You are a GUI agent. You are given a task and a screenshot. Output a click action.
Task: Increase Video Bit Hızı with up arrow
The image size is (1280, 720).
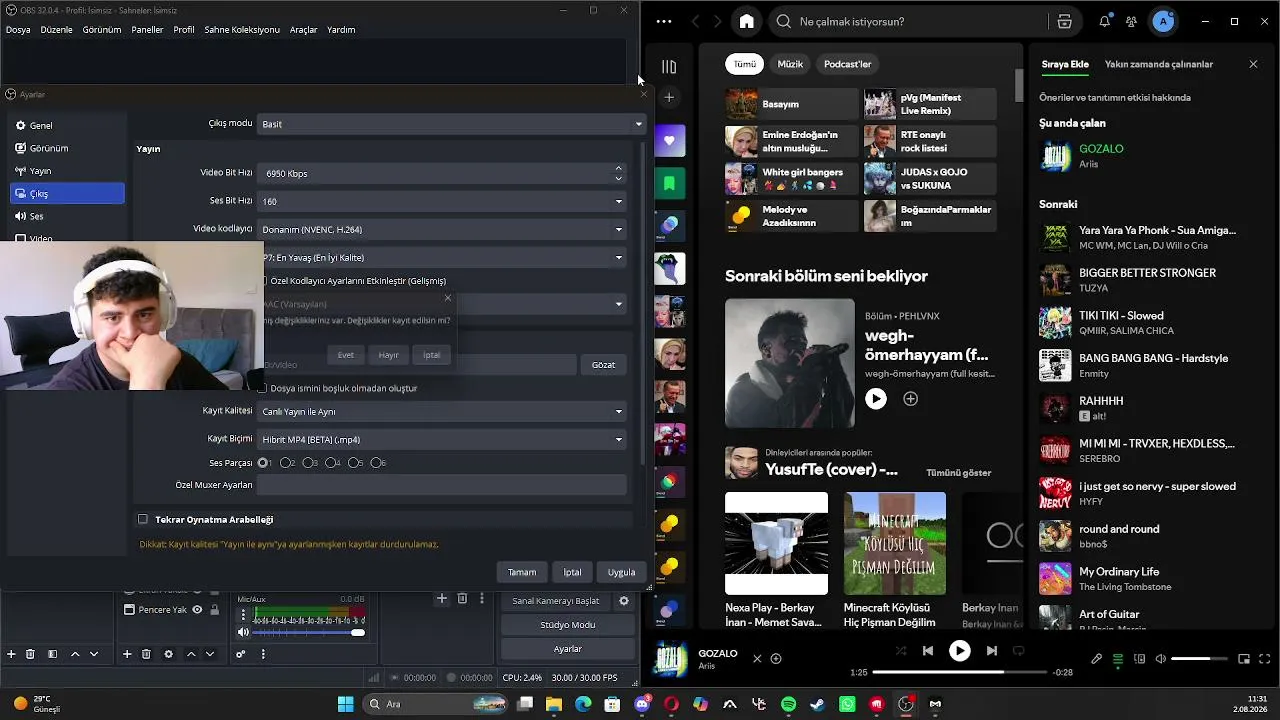pos(618,168)
